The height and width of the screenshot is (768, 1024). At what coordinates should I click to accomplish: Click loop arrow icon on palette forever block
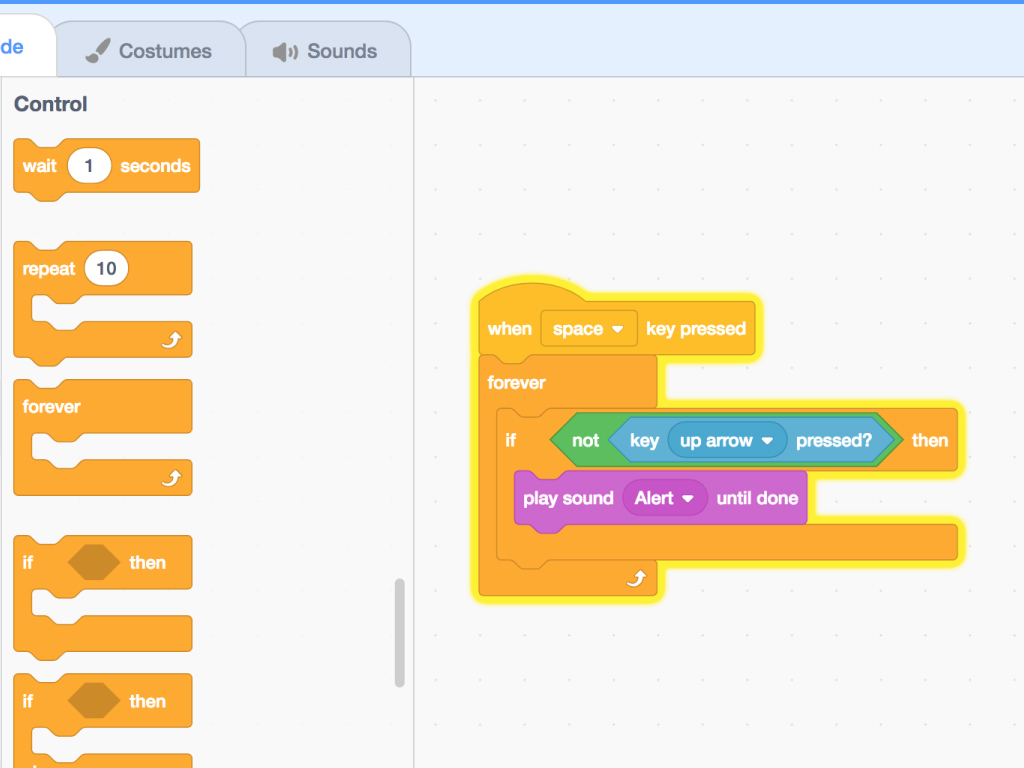[x=172, y=478]
